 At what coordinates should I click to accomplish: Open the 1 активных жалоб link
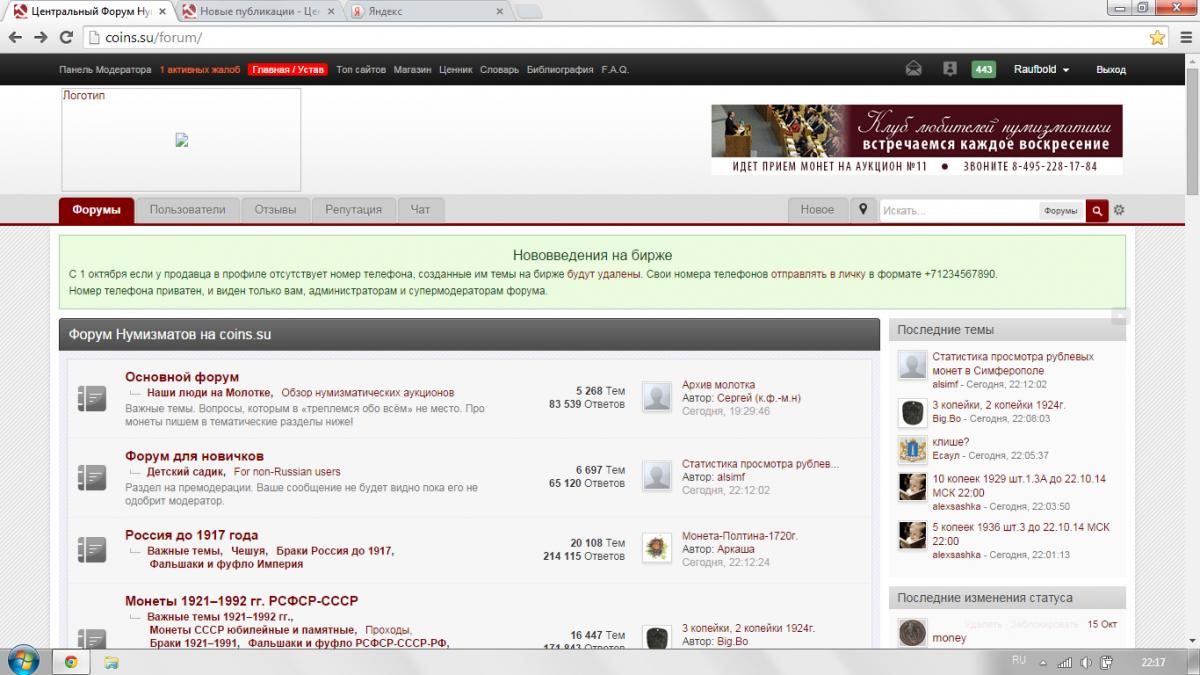[200, 70]
